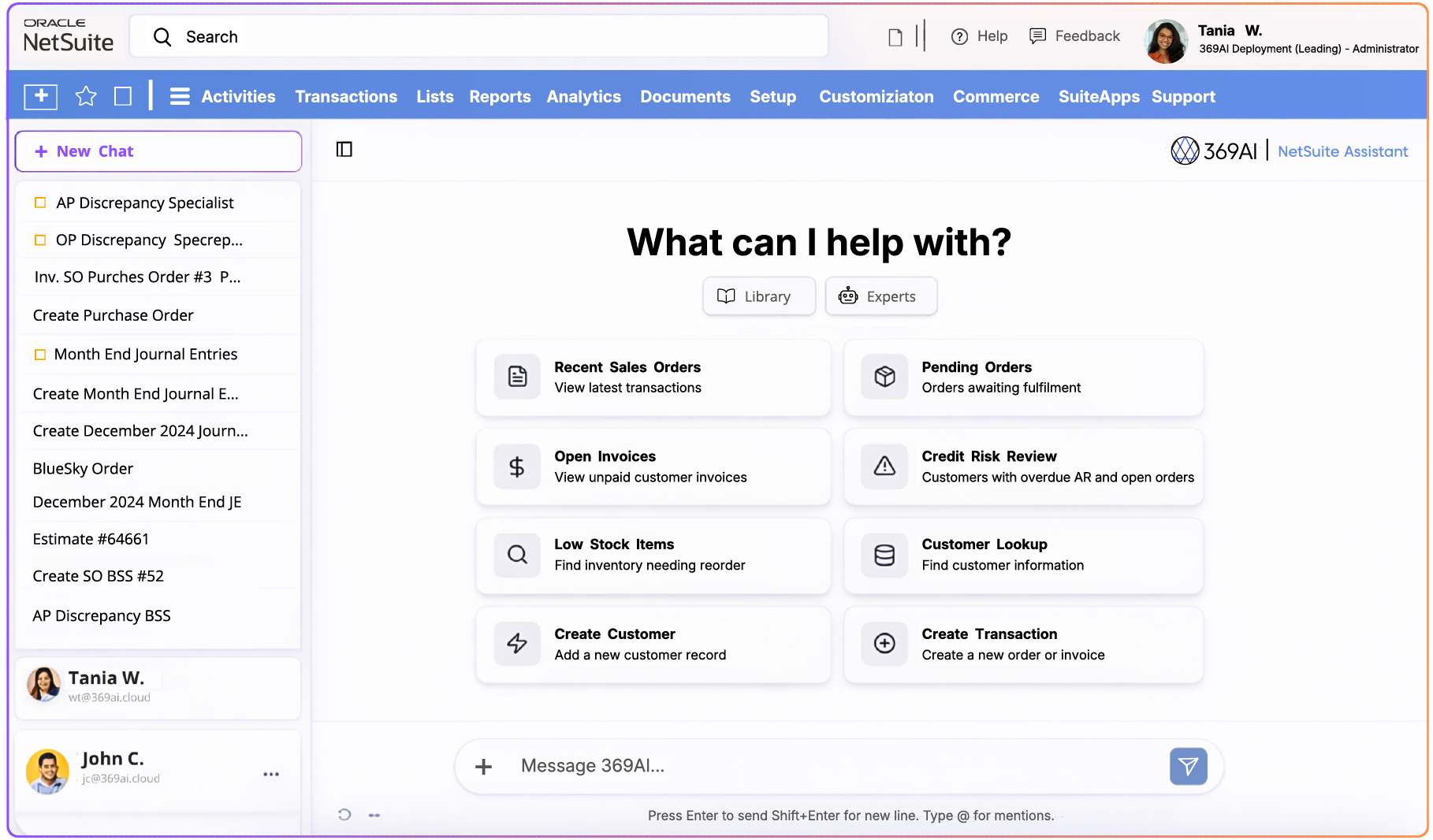Click the refresh icon below message box

344,815
